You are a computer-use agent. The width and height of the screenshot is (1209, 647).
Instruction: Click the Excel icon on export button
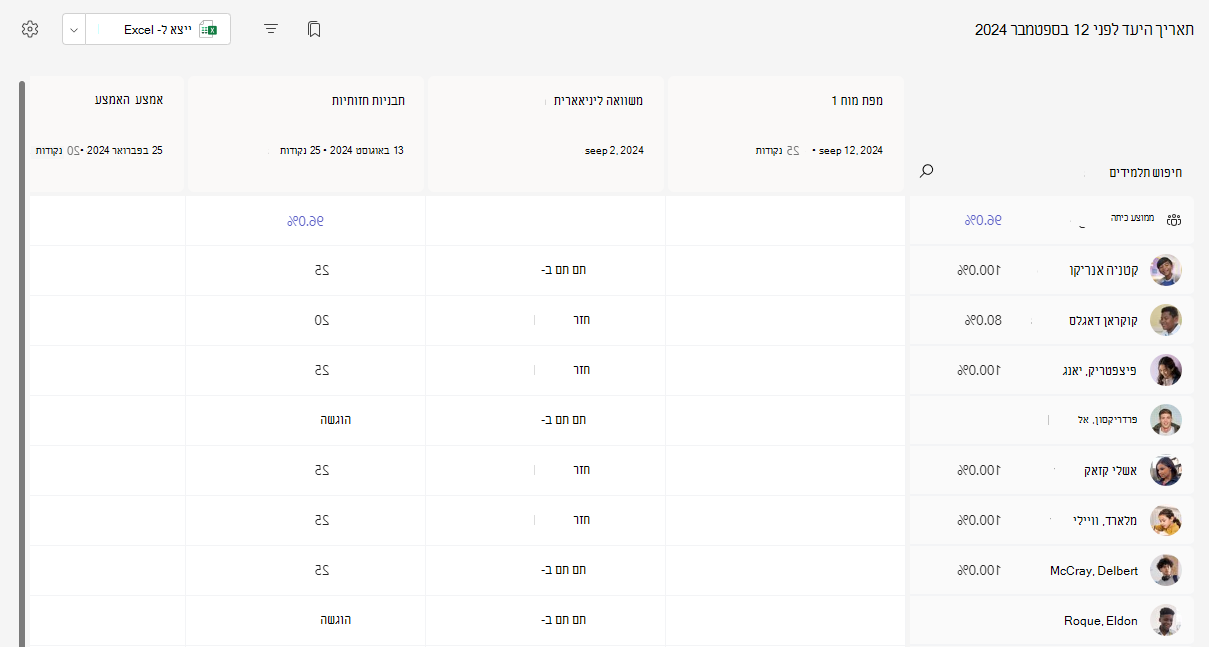click(x=208, y=29)
